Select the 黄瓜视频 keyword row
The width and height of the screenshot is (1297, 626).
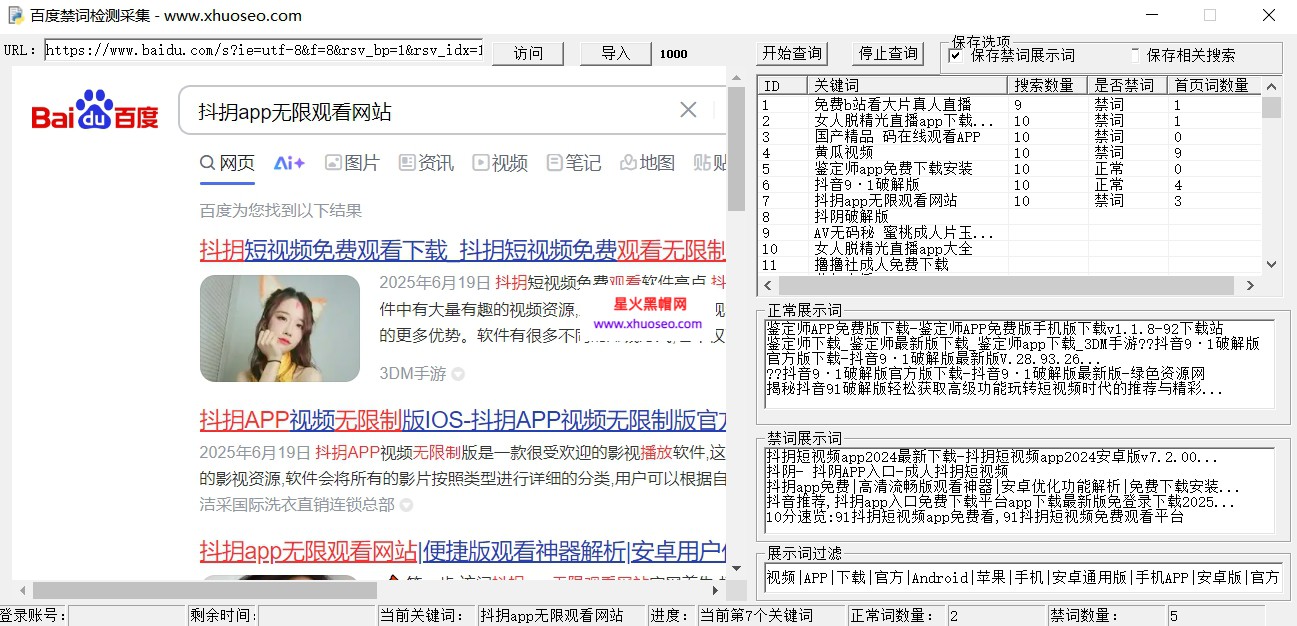tap(1009, 152)
